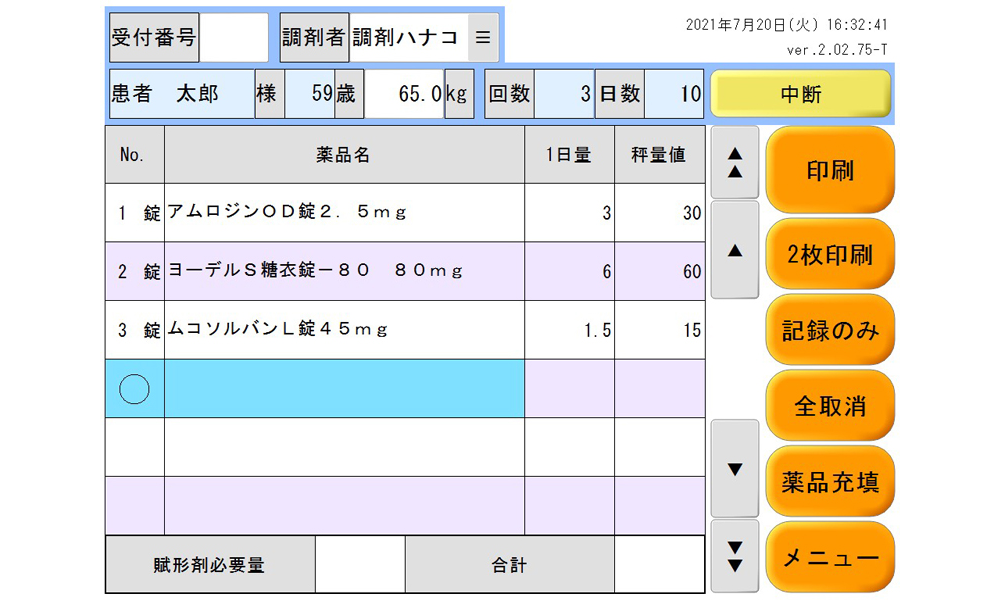Click the 歳 unit button
The height and width of the screenshot is (600, 1000).
click(349, 94)
